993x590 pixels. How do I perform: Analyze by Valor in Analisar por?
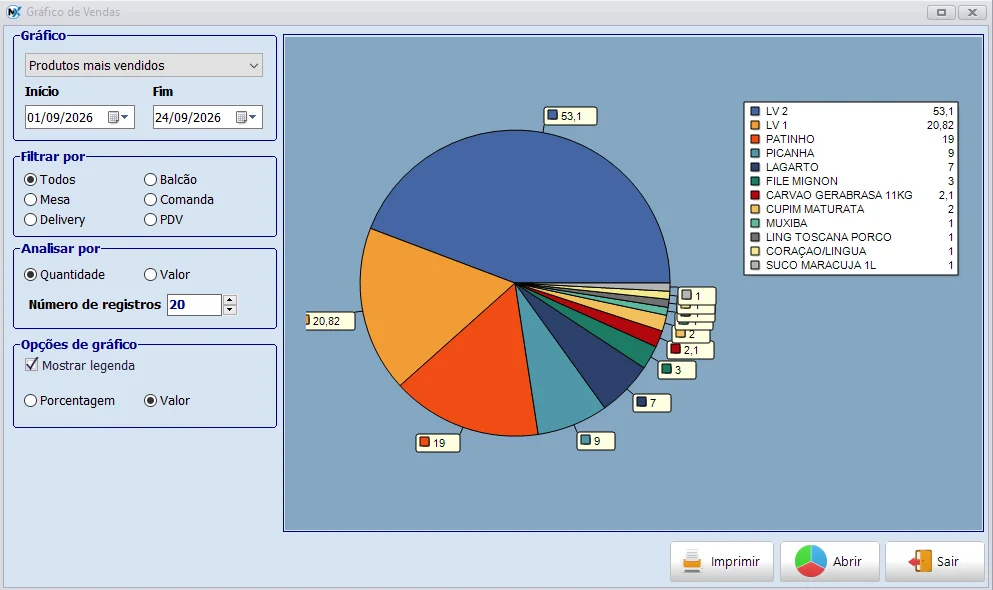pyautogui.click(x=150, y=275)
